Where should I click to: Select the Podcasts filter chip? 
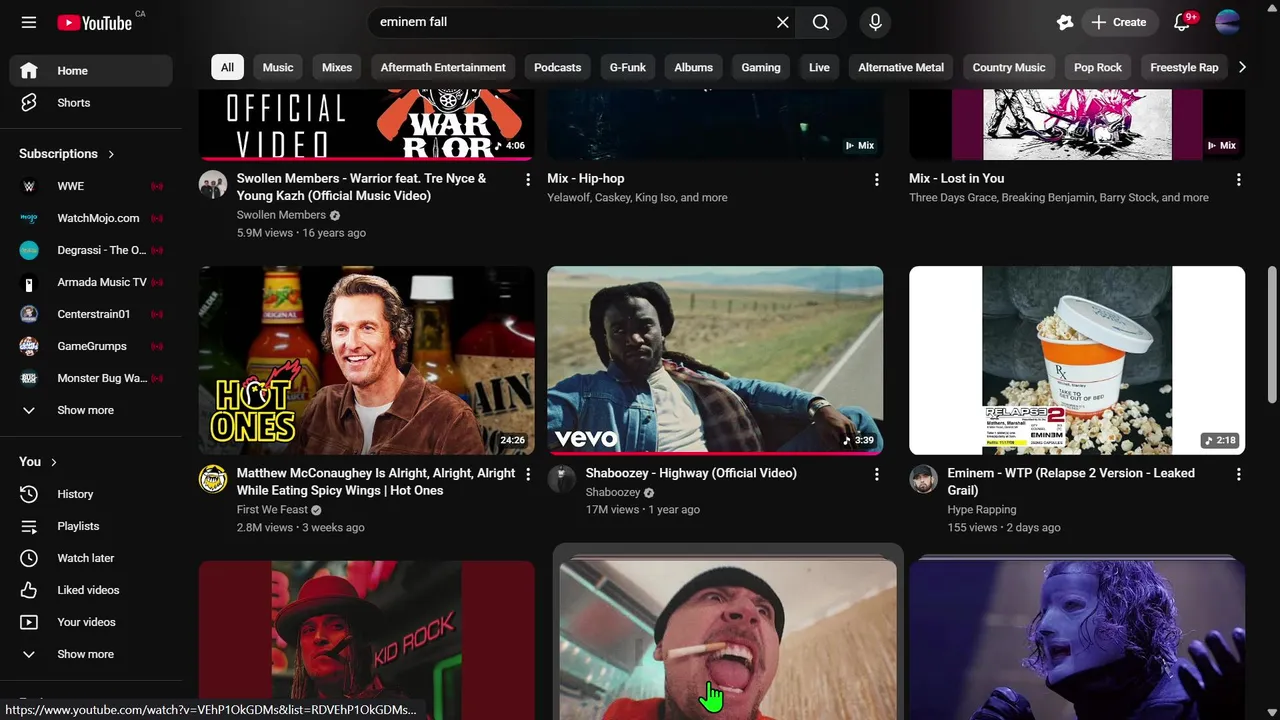[557, 67]
